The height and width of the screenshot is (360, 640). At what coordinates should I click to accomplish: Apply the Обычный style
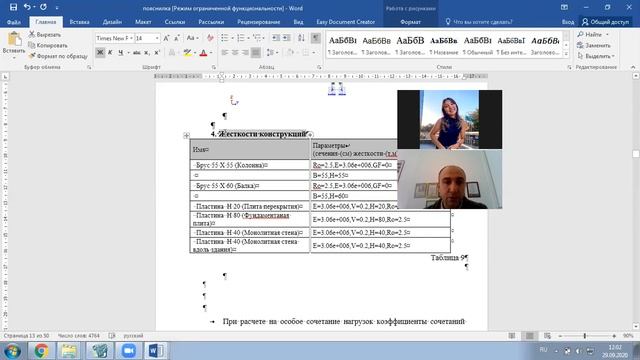[x=478, y=45]
